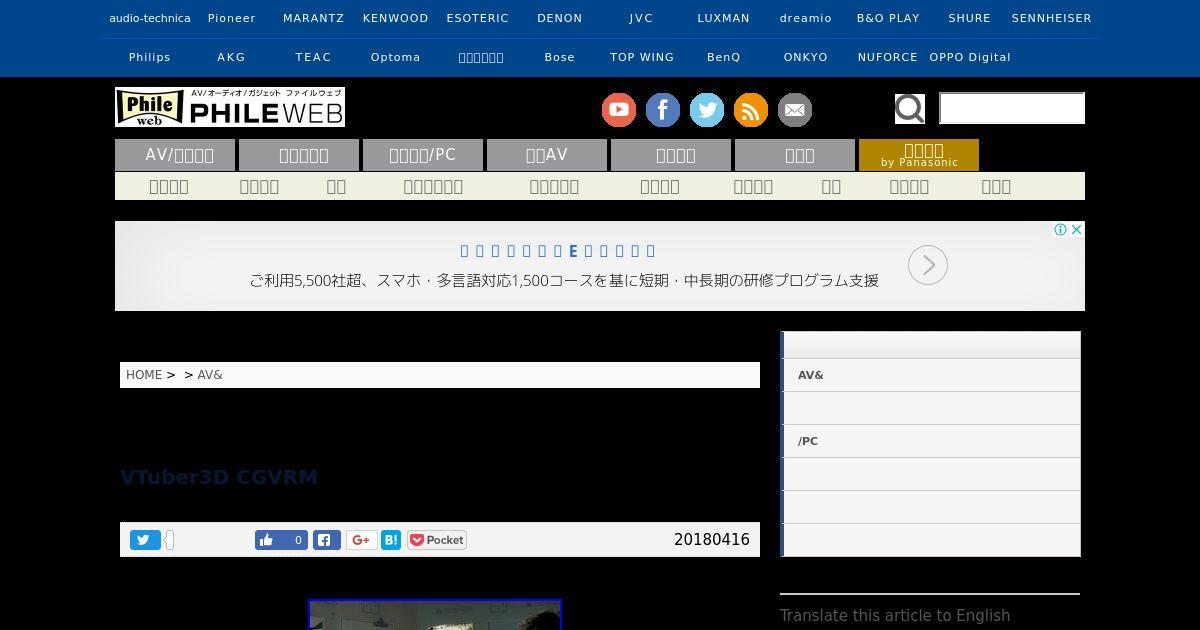This screenshot has height=630, width=1200.
Task: Click the ad banner headline text
Action: click(x=558, y=251)
